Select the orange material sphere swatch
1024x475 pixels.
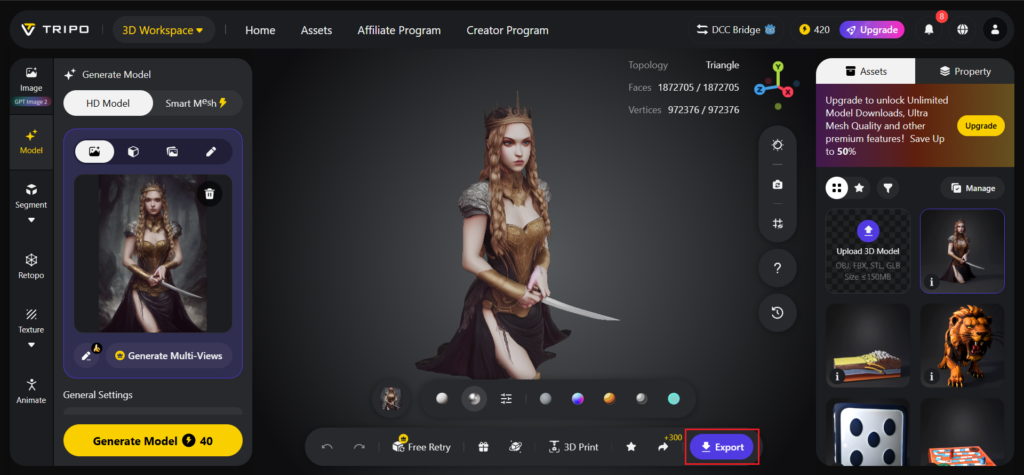pos(609,399)
